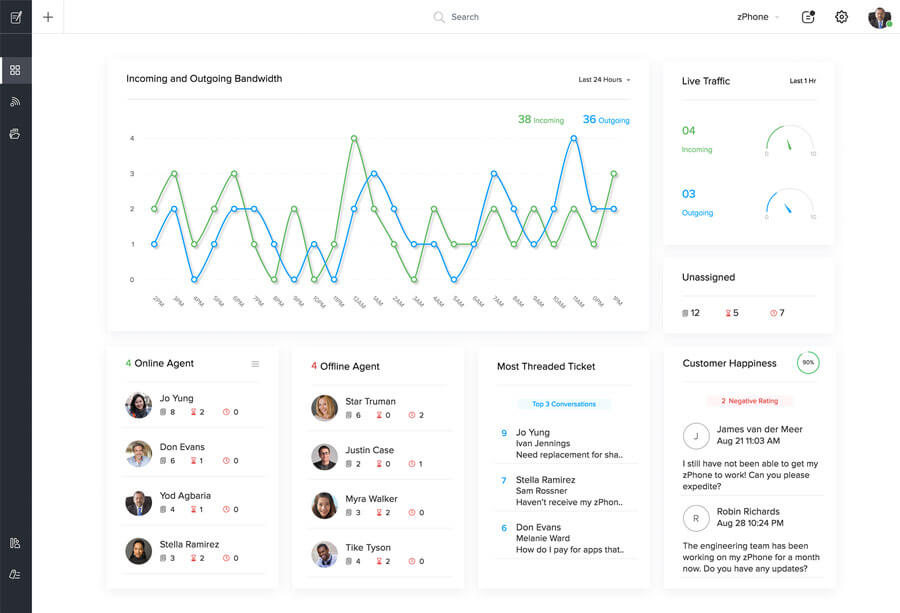Click the plus add-new icon
Screen dimensions: 900x613
click(x=48, y=17)
